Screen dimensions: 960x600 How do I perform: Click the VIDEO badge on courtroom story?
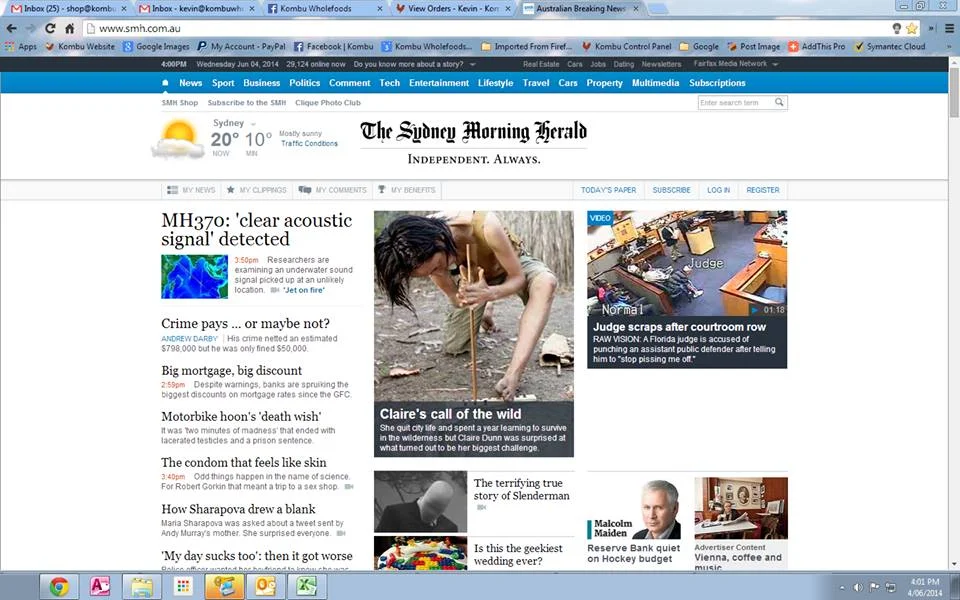[600, 218]
